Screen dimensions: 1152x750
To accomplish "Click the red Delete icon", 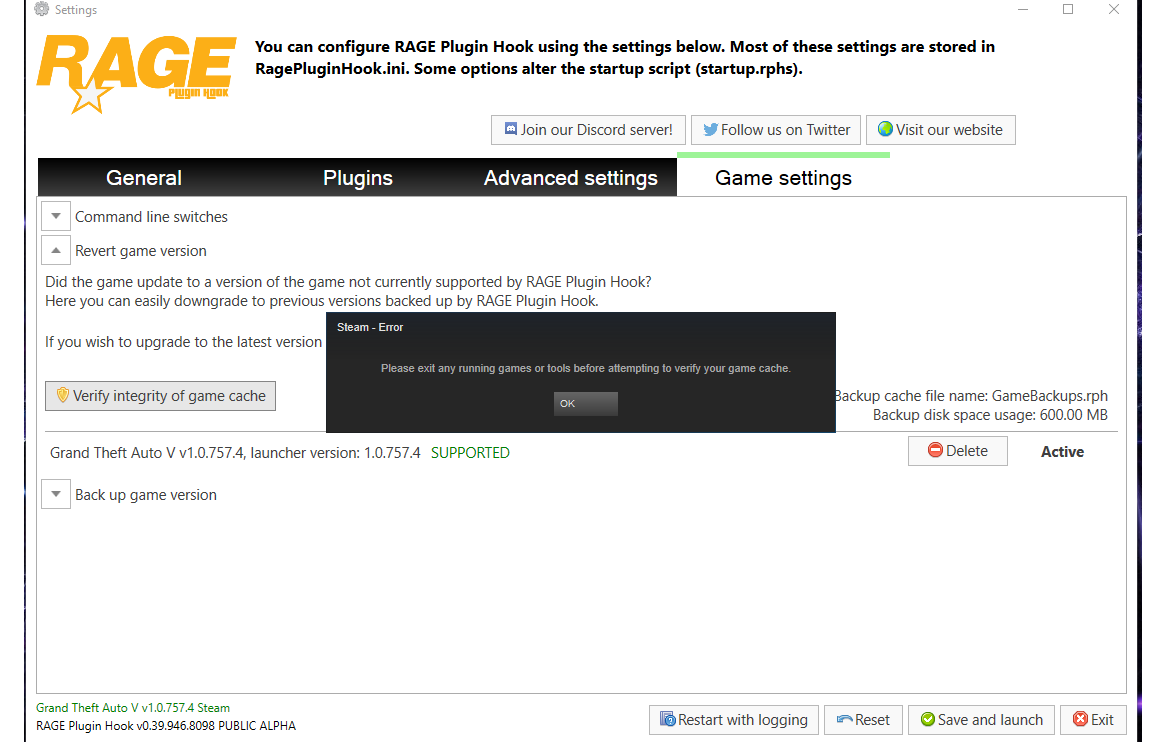I will 935,451.
